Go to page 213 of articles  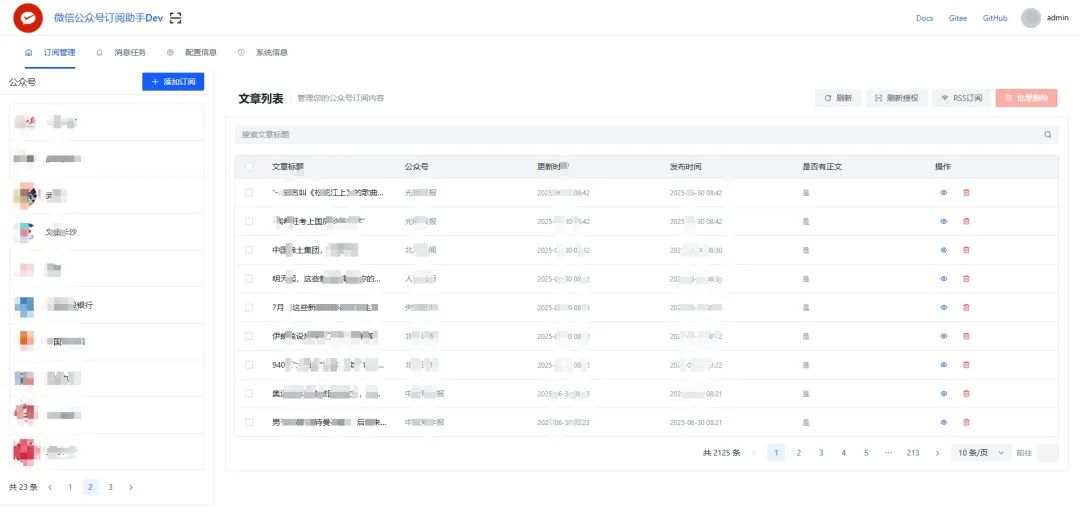[913, 453]
